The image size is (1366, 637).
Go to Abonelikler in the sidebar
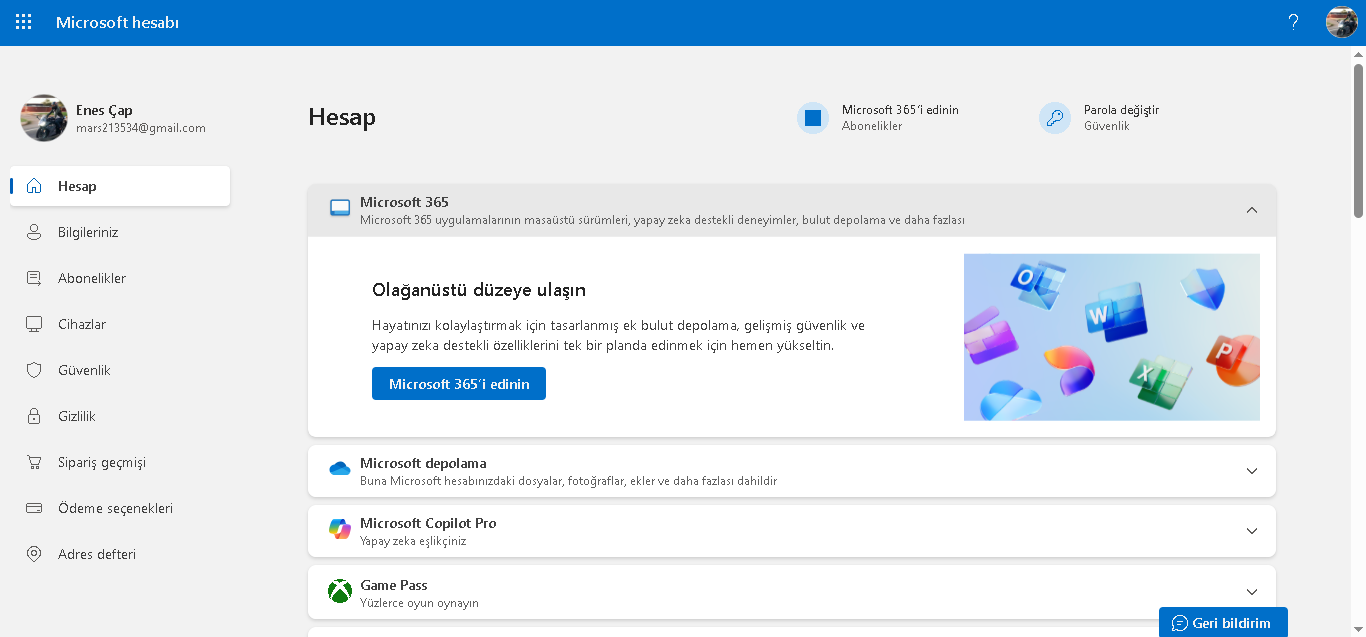coord(120,278)
